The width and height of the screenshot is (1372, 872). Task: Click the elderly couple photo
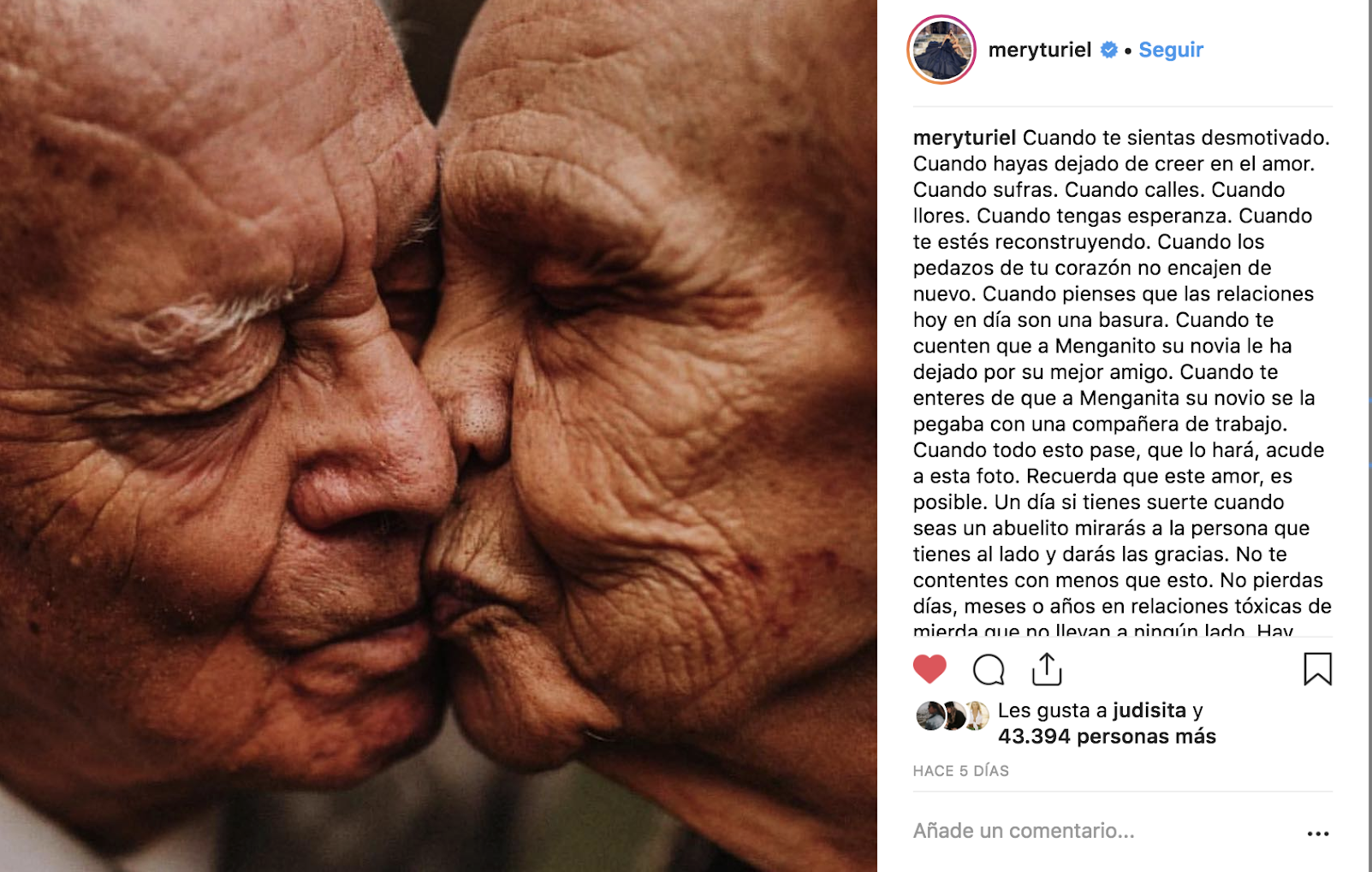tap(438, 436)
